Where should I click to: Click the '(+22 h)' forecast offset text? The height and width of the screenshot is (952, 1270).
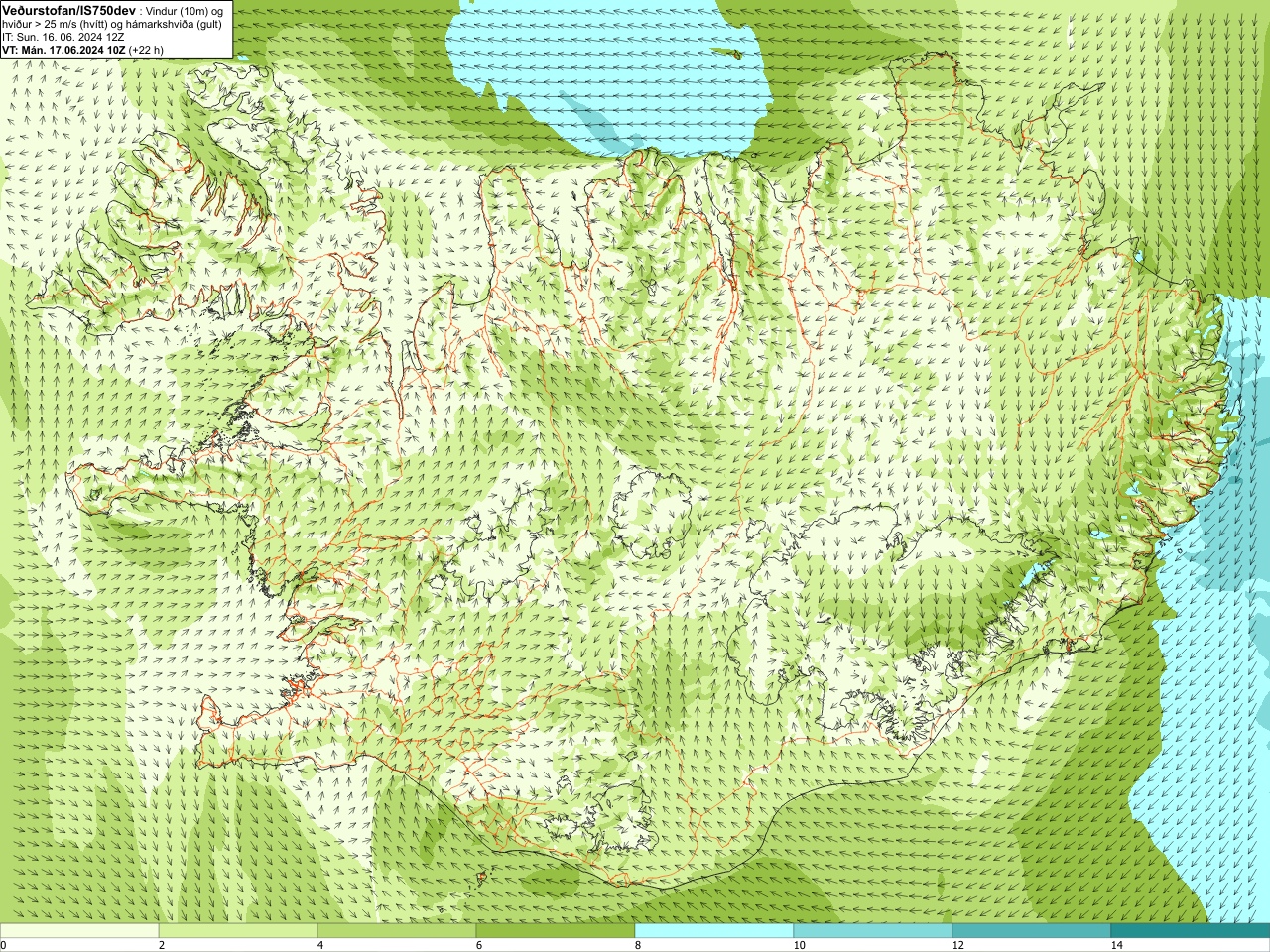(147, 49)
